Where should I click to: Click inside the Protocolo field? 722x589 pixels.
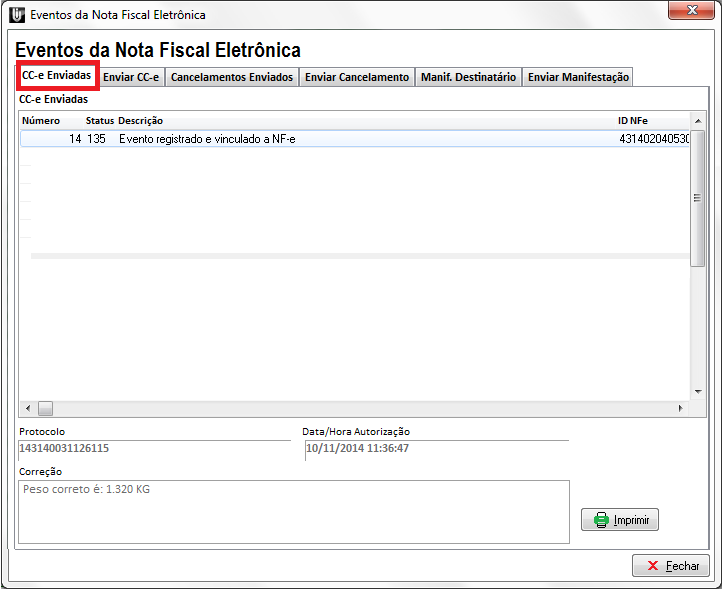click(150, 448)
